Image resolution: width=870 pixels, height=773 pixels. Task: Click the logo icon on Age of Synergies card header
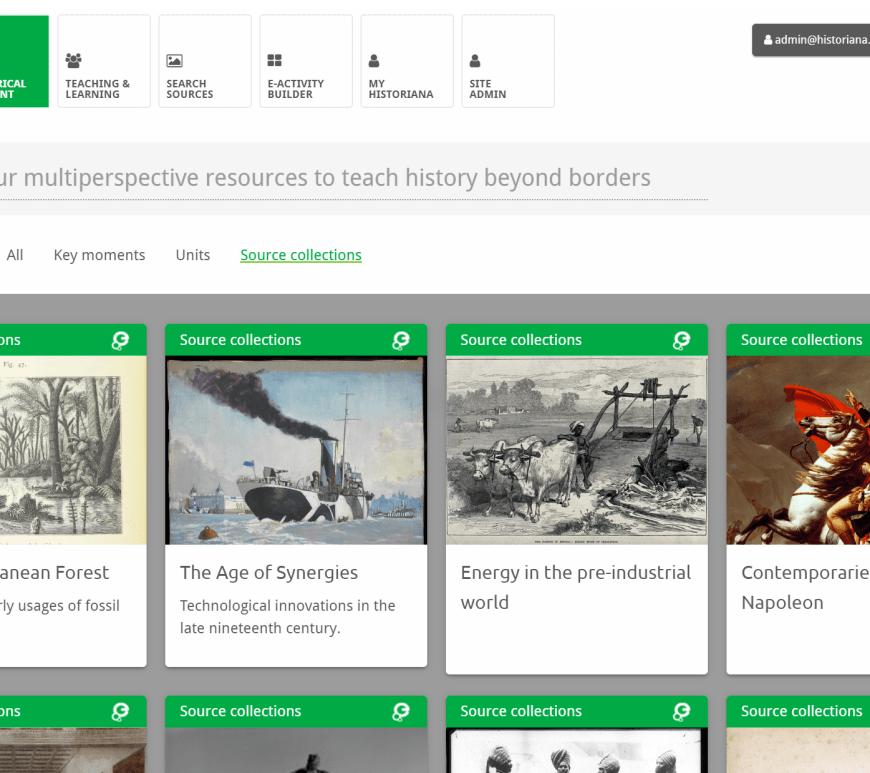tap(401, 341)
